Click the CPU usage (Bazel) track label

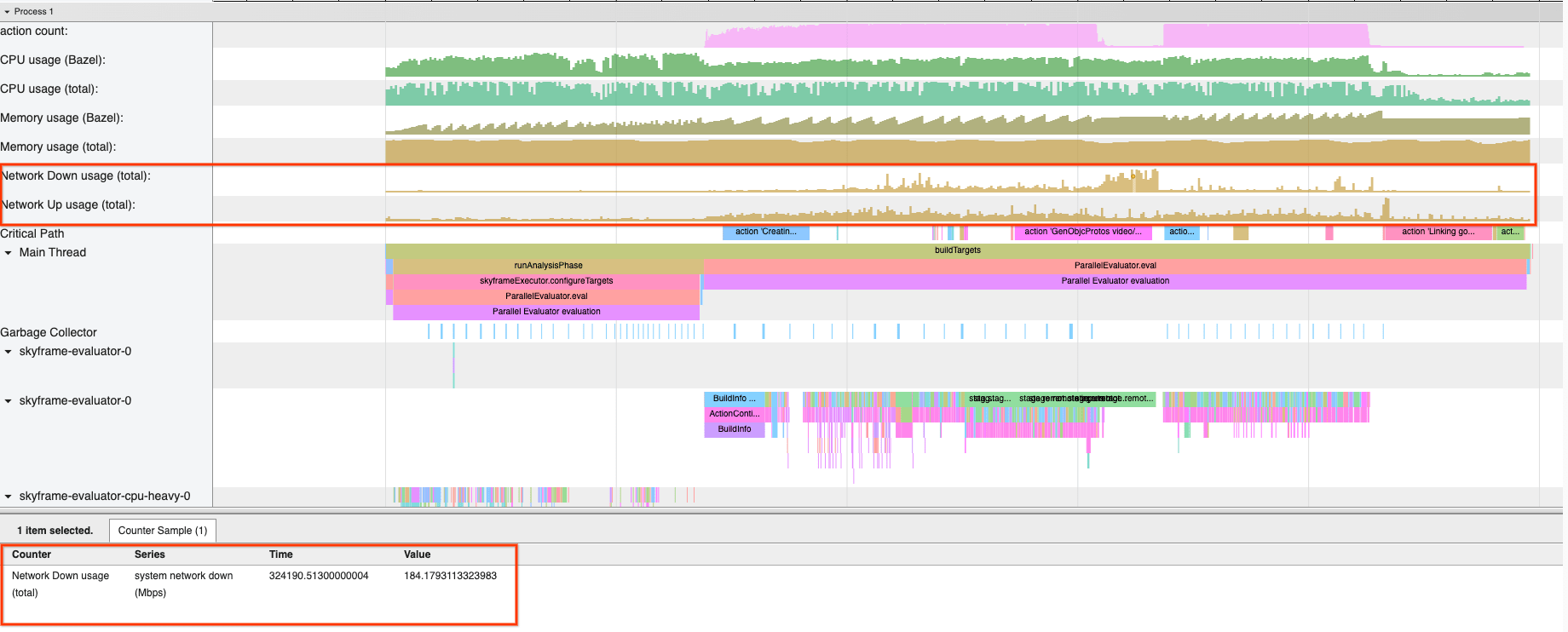pyautogui.click(x=53, y=60)
